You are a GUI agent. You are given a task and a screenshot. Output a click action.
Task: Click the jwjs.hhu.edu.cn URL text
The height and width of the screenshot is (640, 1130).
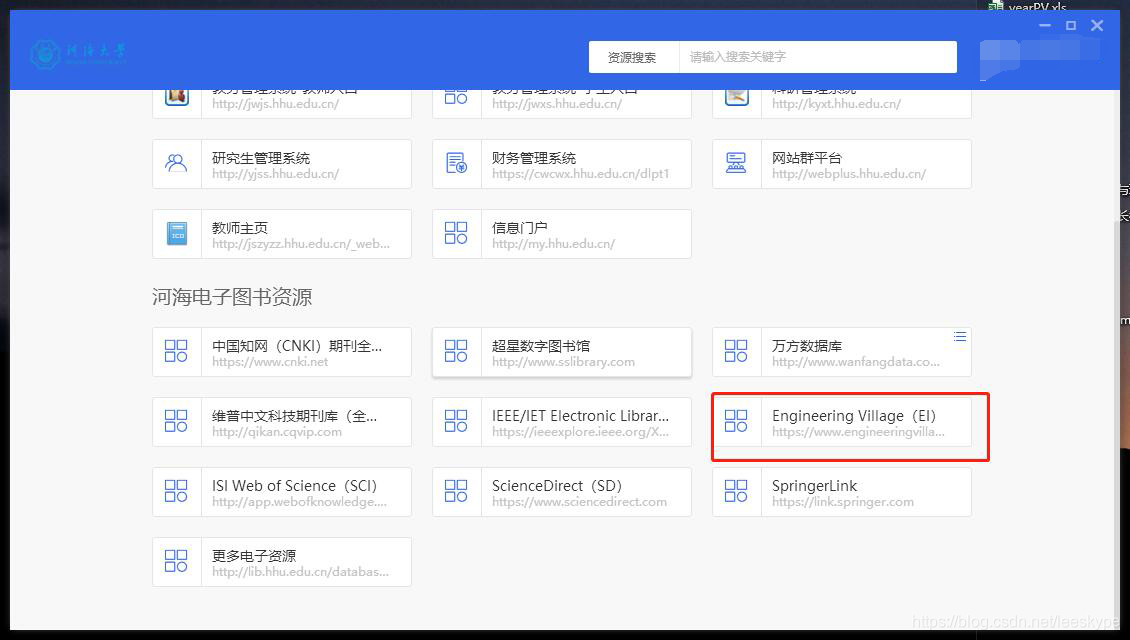tap(275, 104)
